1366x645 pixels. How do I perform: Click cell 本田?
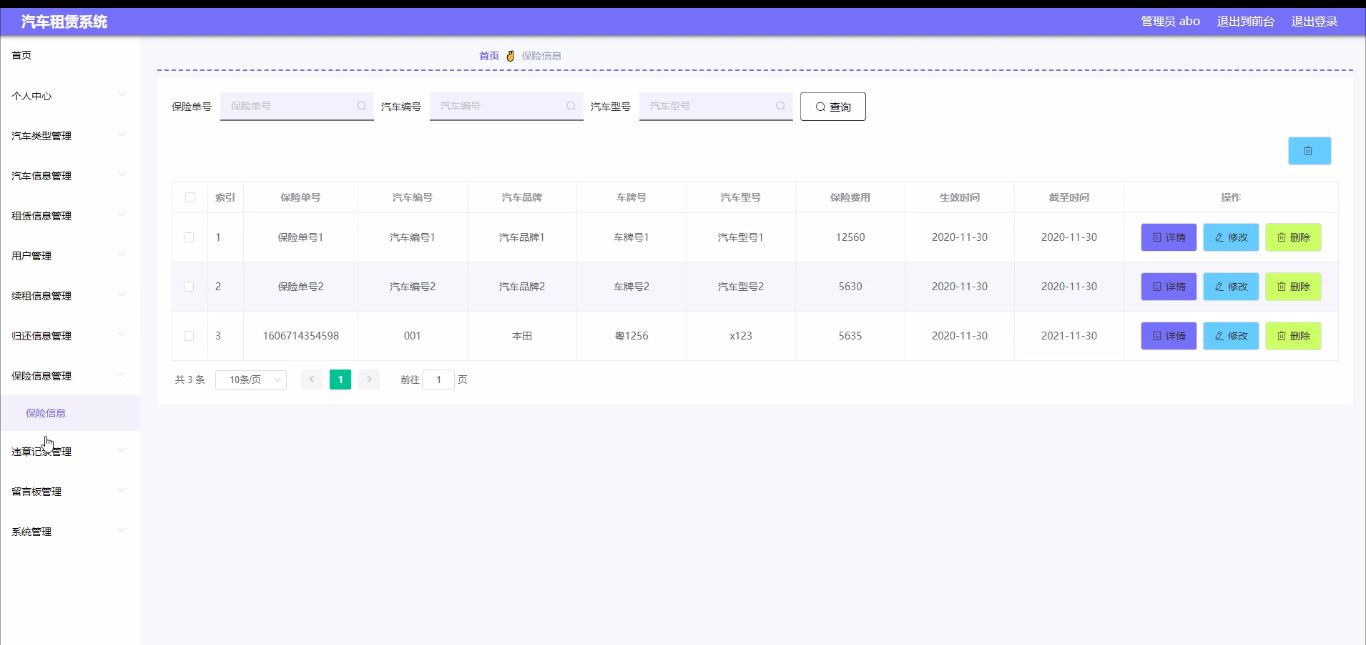coord(522,336)
